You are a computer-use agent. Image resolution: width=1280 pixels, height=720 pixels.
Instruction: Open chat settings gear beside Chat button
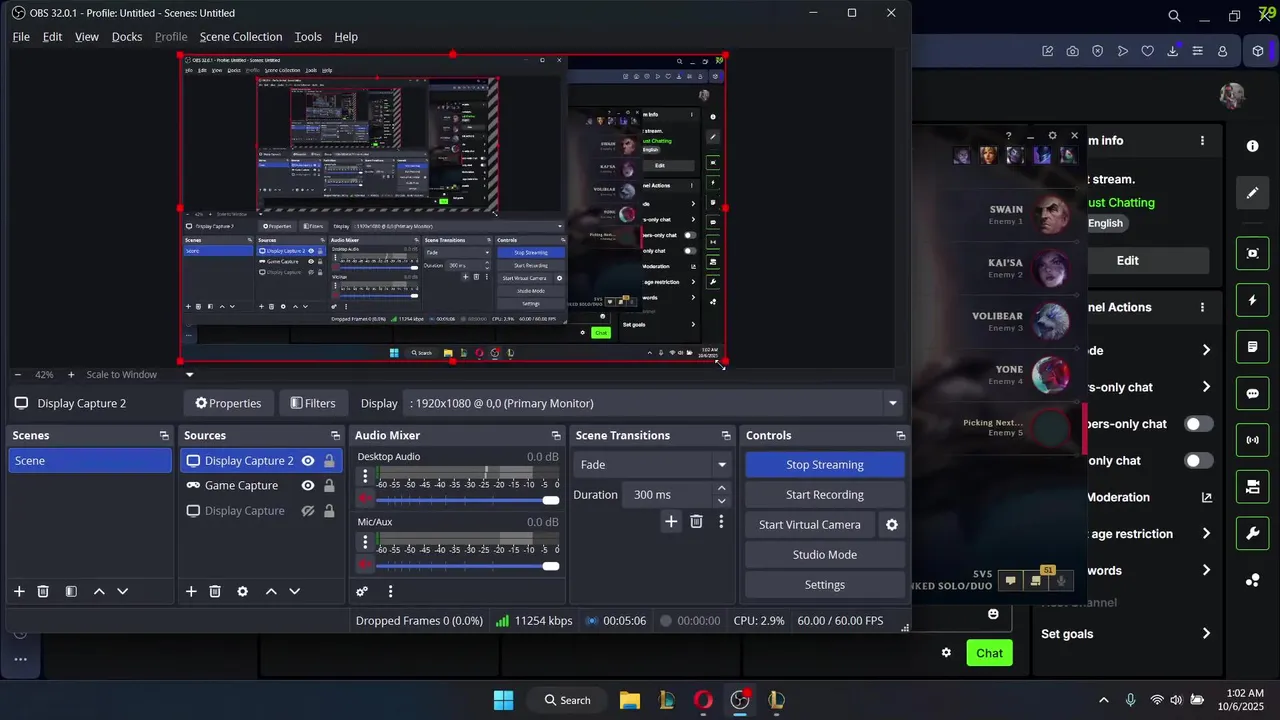point(946,653)
